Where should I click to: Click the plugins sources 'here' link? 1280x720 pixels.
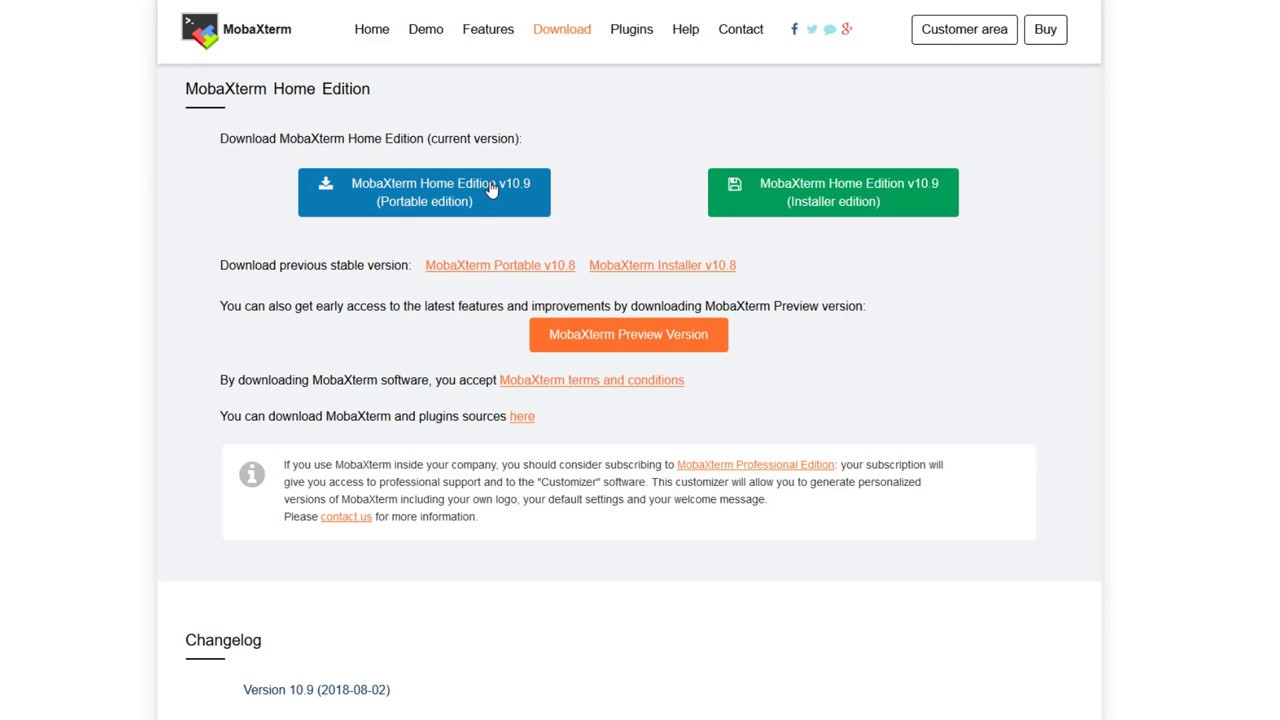coord(522,416)
